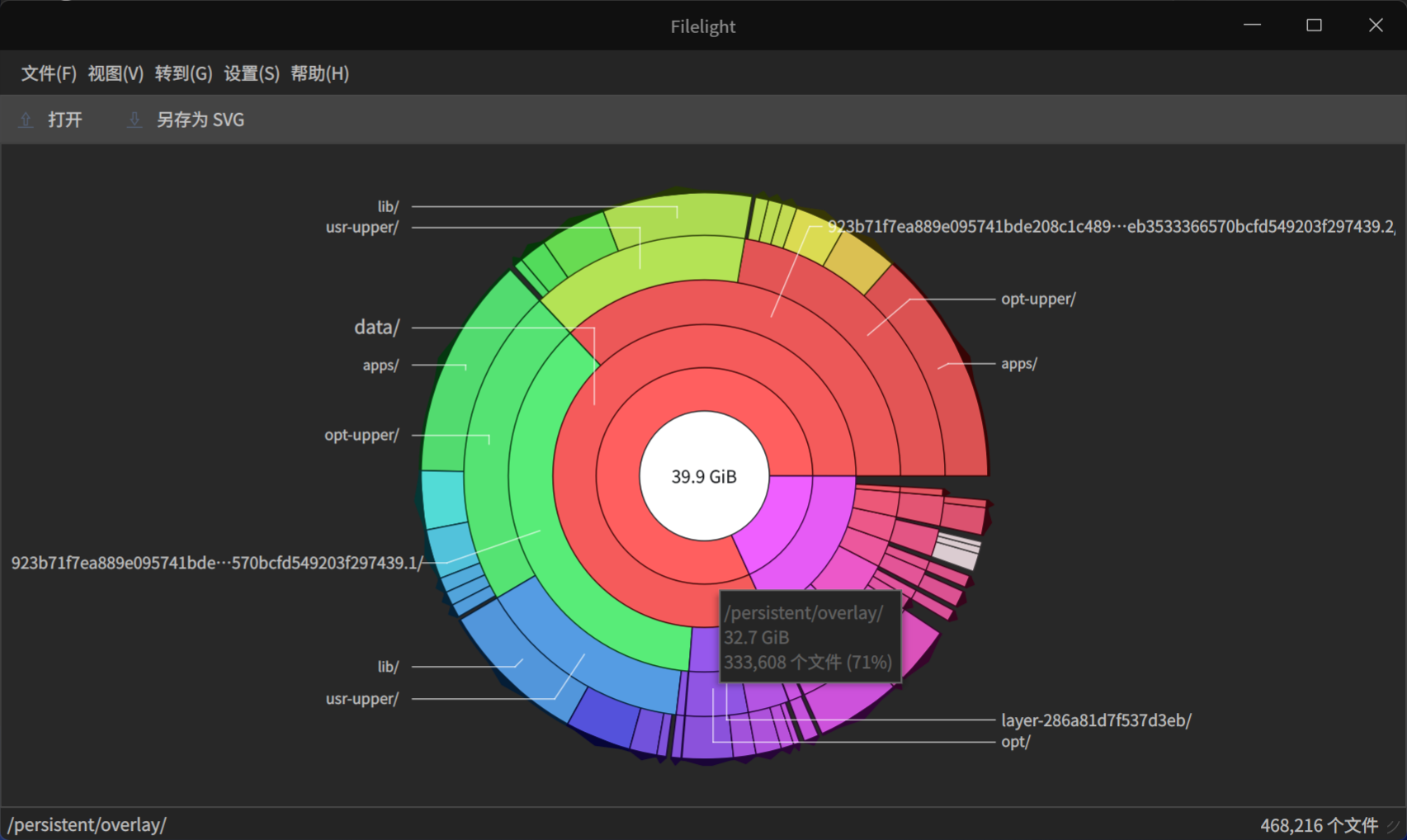Open the 视图(V) menu
1407x840 pixels.
point(116,73)
